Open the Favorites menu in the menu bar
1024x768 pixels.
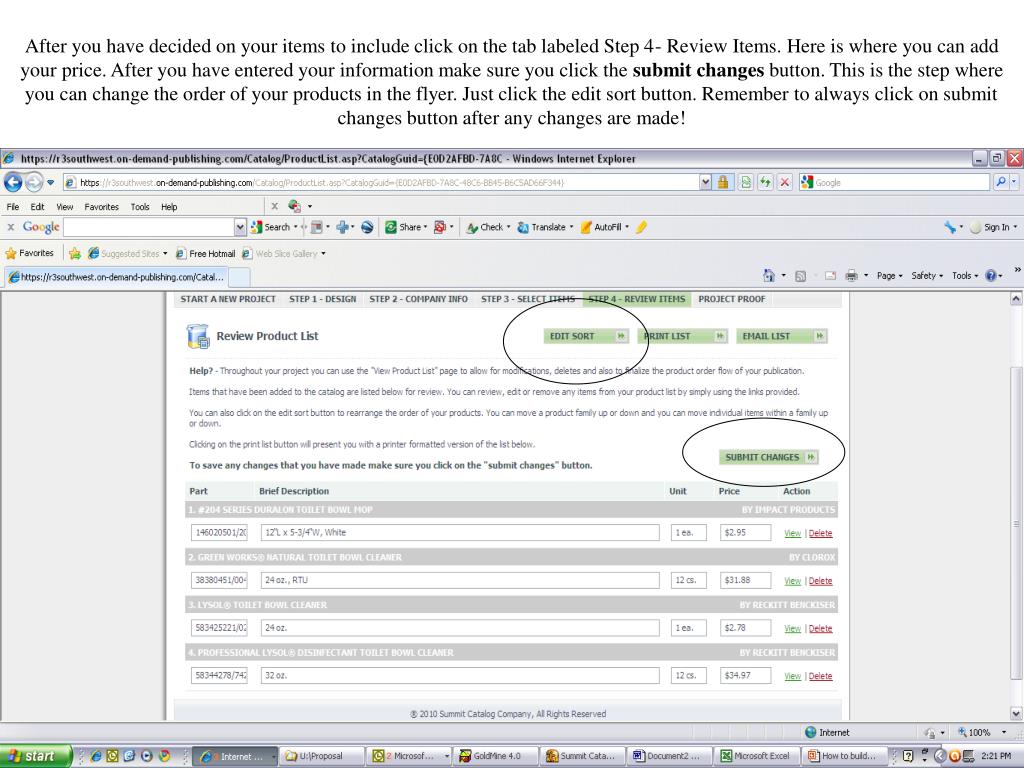click(x=101, y=207)
